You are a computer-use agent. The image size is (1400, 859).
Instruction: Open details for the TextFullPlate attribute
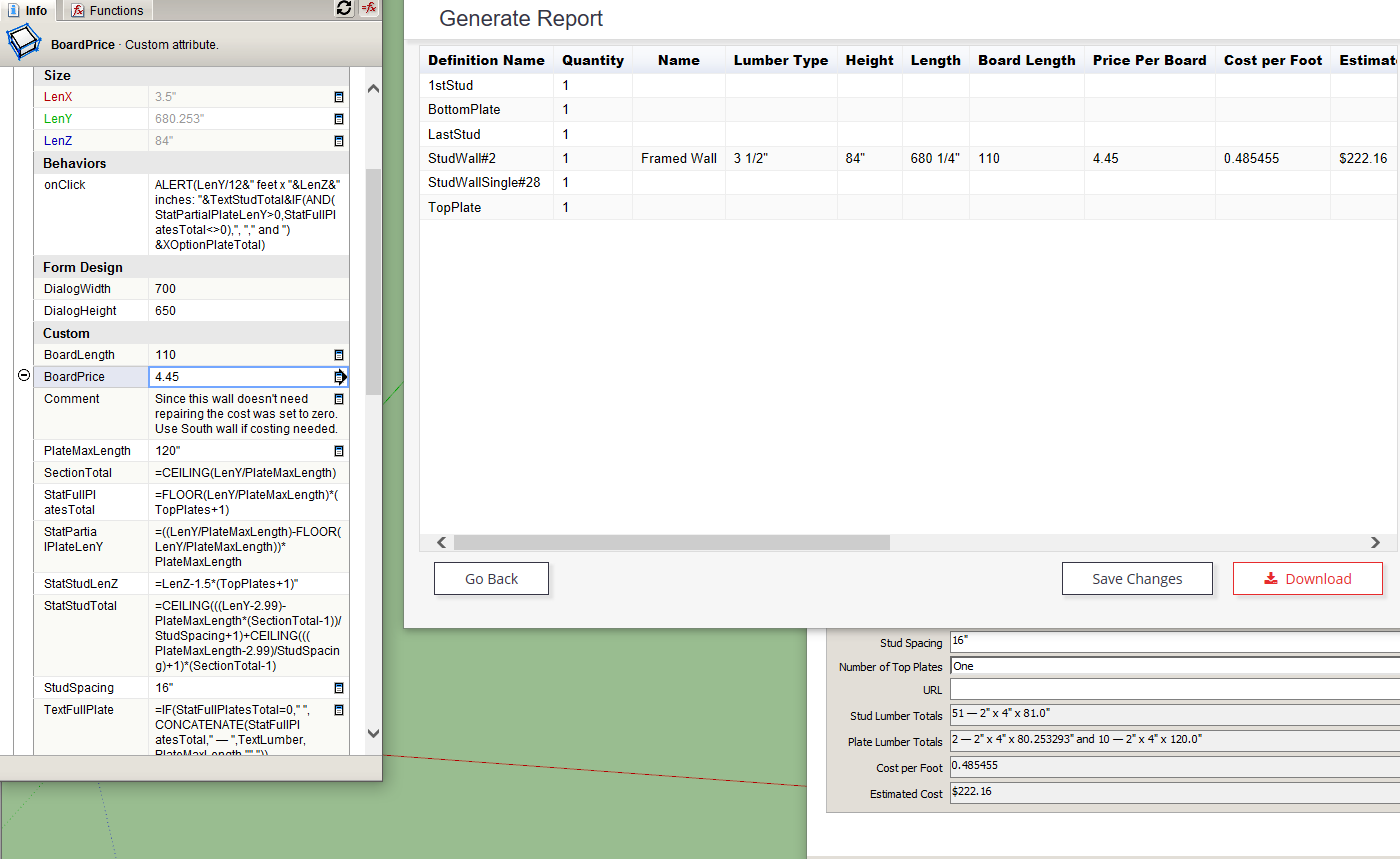click(338, 709)
